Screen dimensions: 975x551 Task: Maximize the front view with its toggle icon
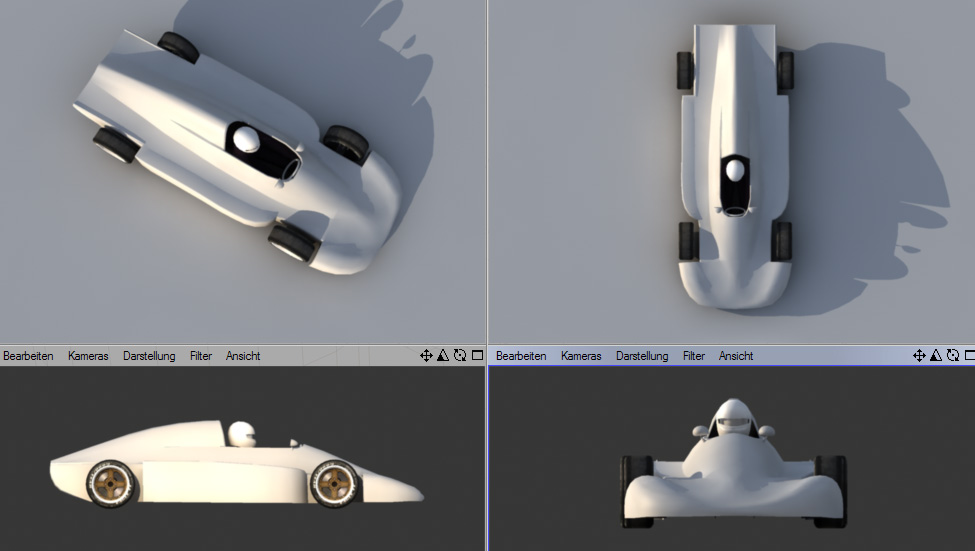click(969, 356)
